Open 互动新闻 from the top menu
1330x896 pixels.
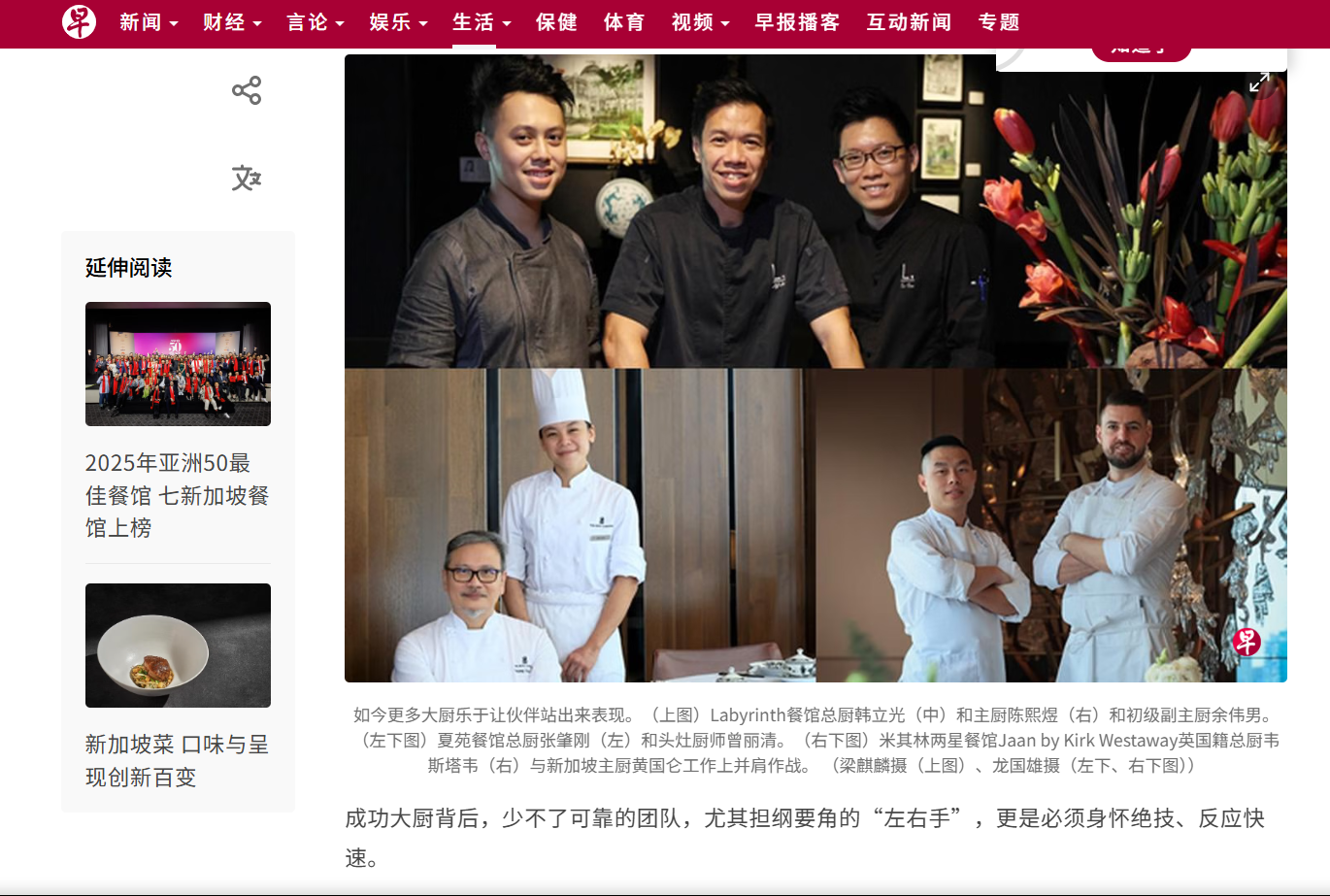click(x=909, y=22)
